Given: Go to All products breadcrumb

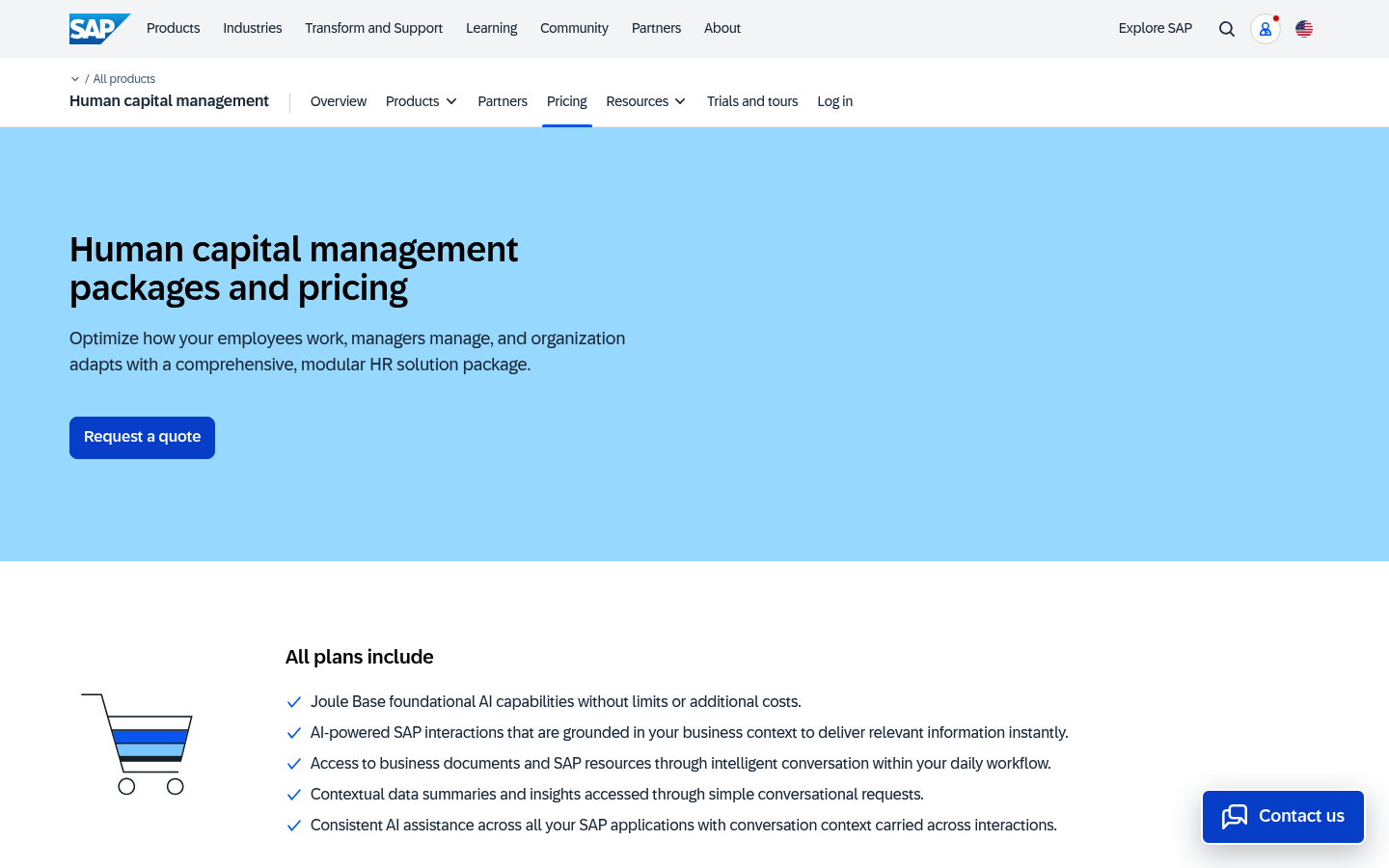Looking at the screenshot, I should [x=124, y=79].
